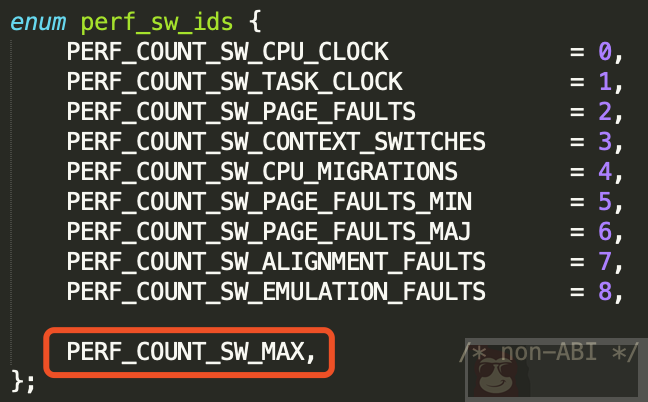
Task: Click the monkey with sunglasses watermark
Action: (498, 375)
